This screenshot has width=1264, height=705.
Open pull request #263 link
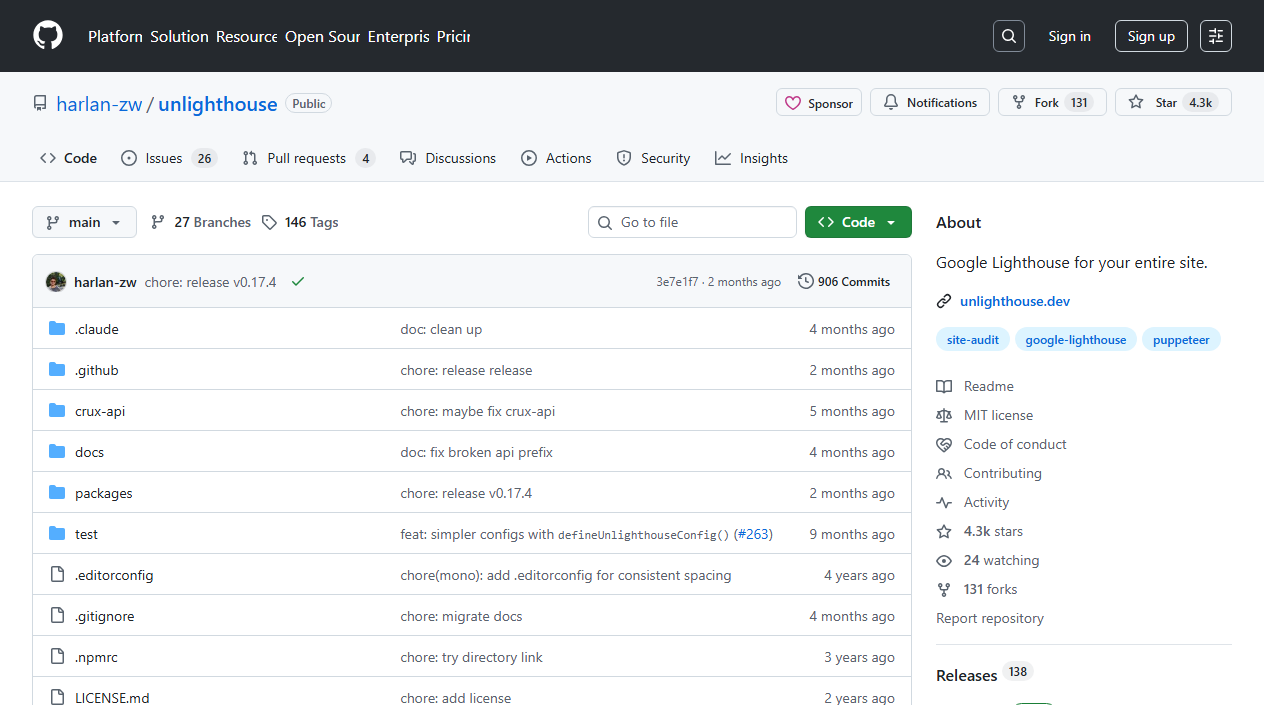(754, 534)
